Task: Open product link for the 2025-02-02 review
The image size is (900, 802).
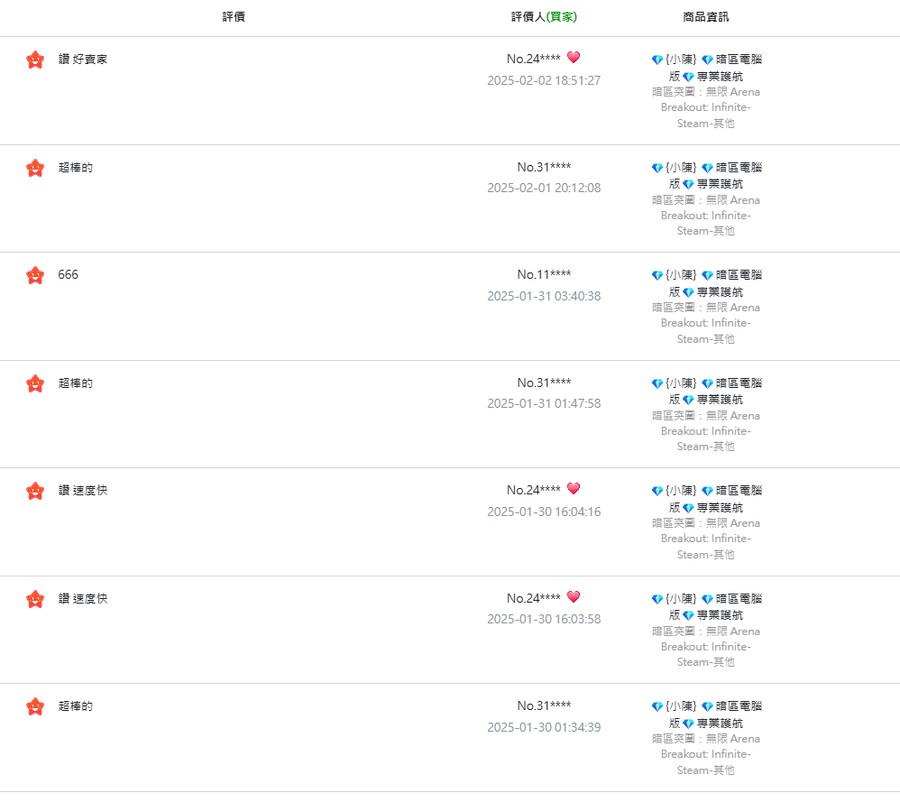Action: pyautogui.click(x=707, y=68)
